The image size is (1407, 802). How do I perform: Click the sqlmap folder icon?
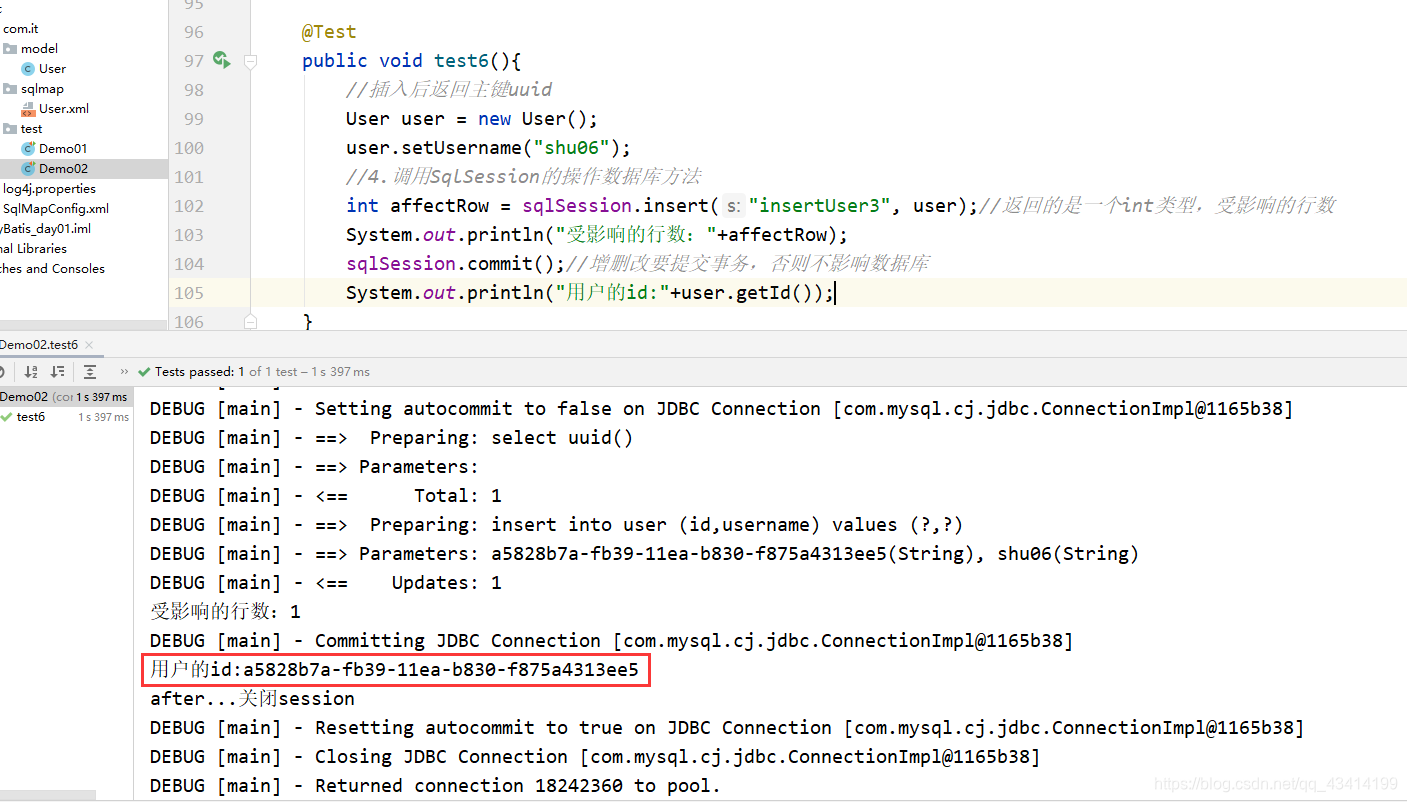(x=10, y=89)
